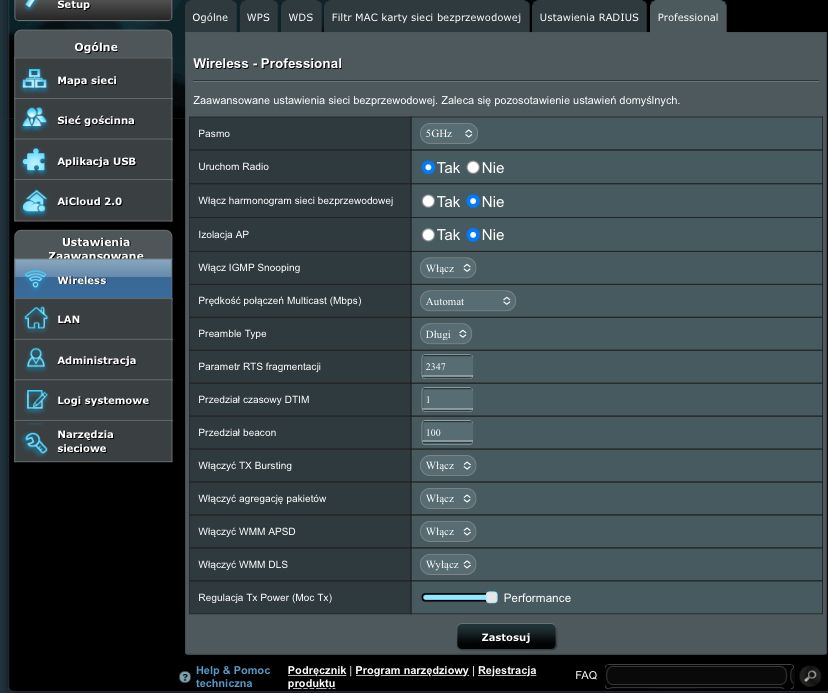Select the LAN house icon
This screenshot has height=693, width=828.
pos(35,319)
